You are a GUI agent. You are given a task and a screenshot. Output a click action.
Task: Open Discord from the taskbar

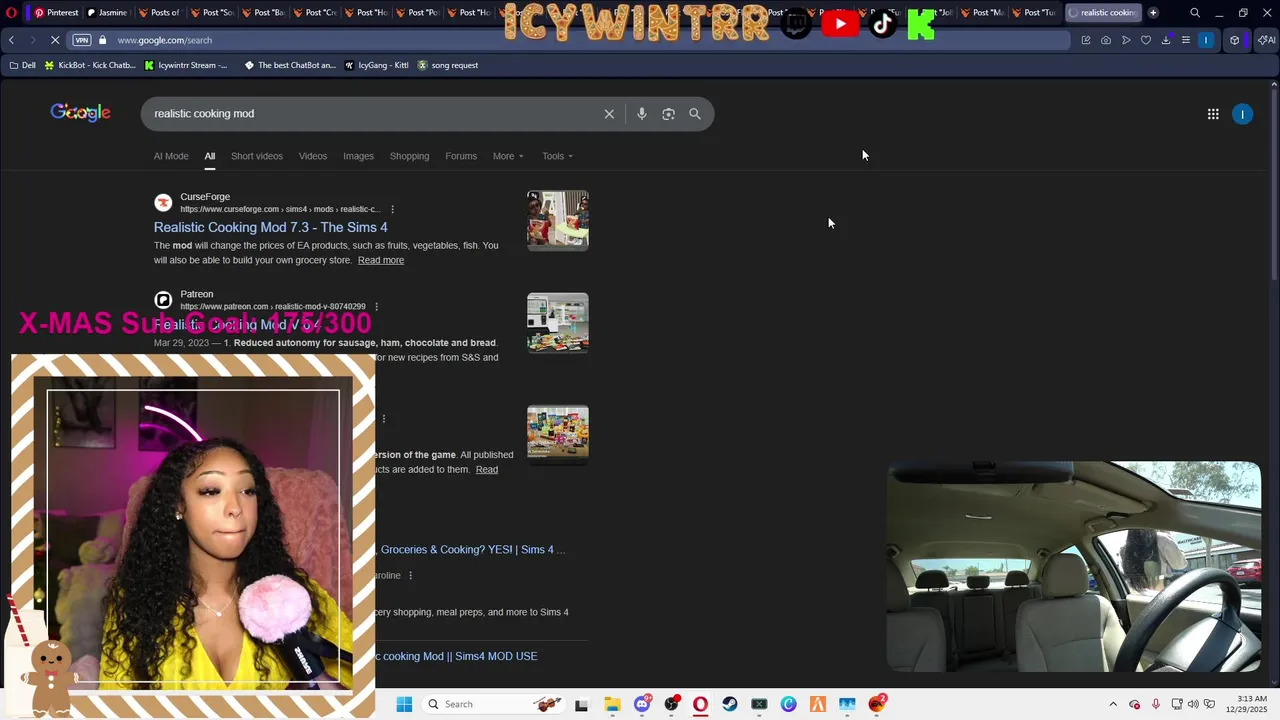point(642,704)
